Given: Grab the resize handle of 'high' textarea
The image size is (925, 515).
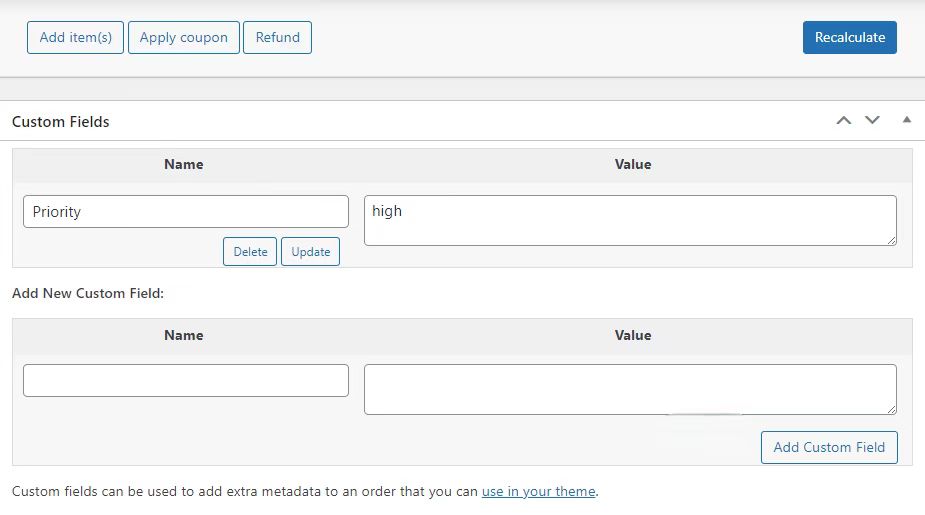Looking at the screenshot, I should pos(891,240).
